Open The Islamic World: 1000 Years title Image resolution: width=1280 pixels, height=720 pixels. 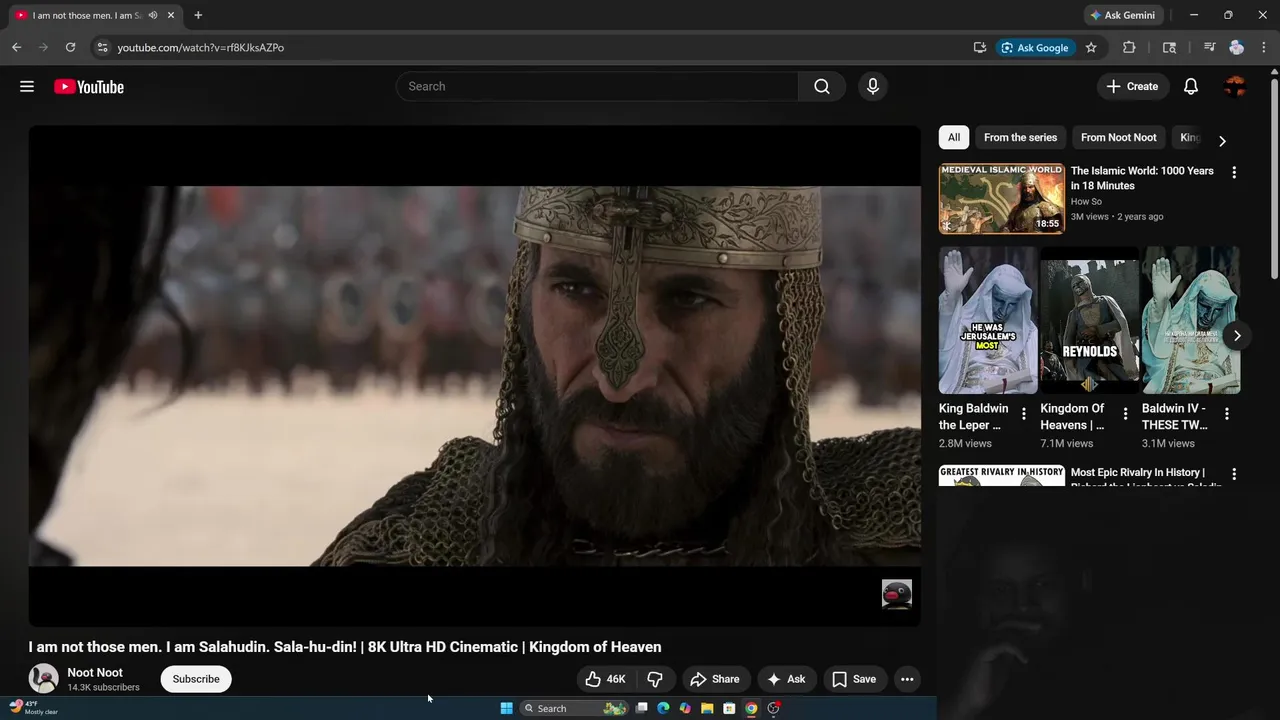point(1142,178)
